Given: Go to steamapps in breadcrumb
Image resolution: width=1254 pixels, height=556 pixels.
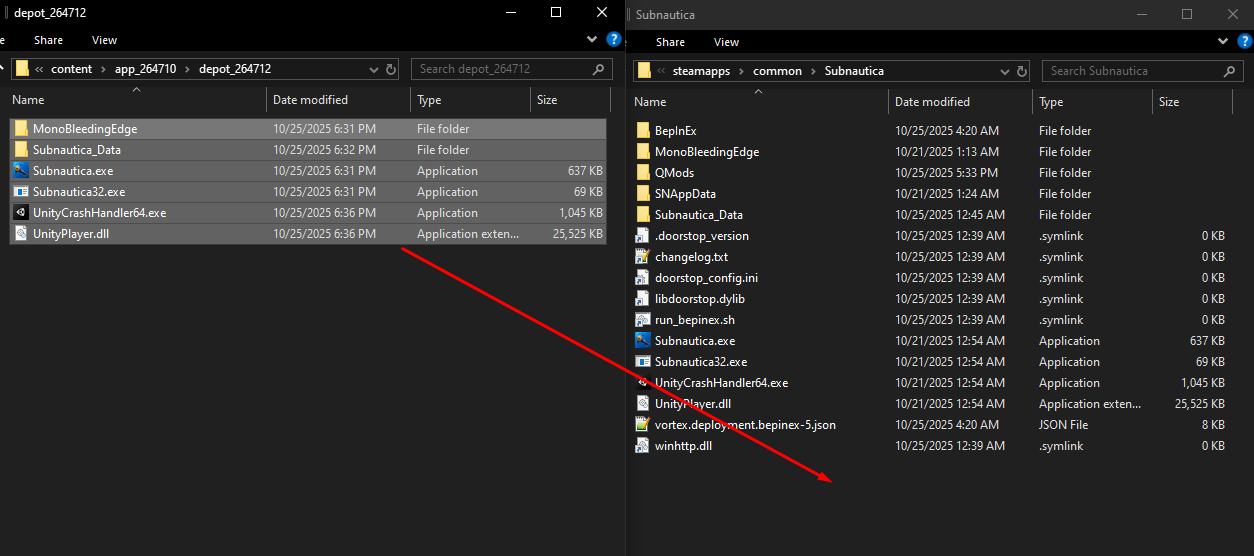Looking at the screenshot, I should (x=701, y=71).
